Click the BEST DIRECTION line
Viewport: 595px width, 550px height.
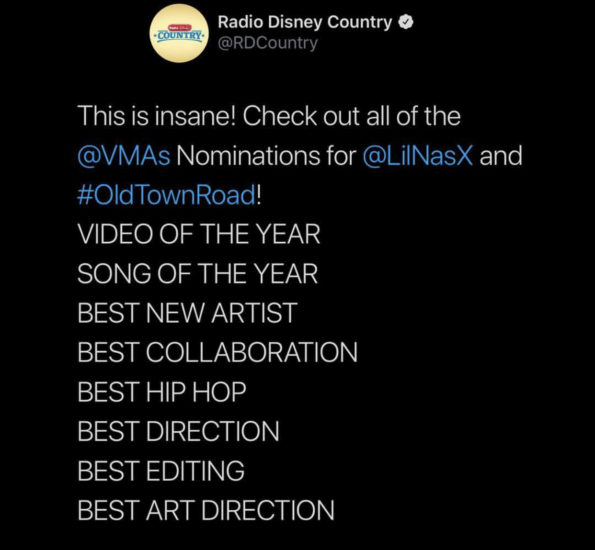tap(178, 431)
